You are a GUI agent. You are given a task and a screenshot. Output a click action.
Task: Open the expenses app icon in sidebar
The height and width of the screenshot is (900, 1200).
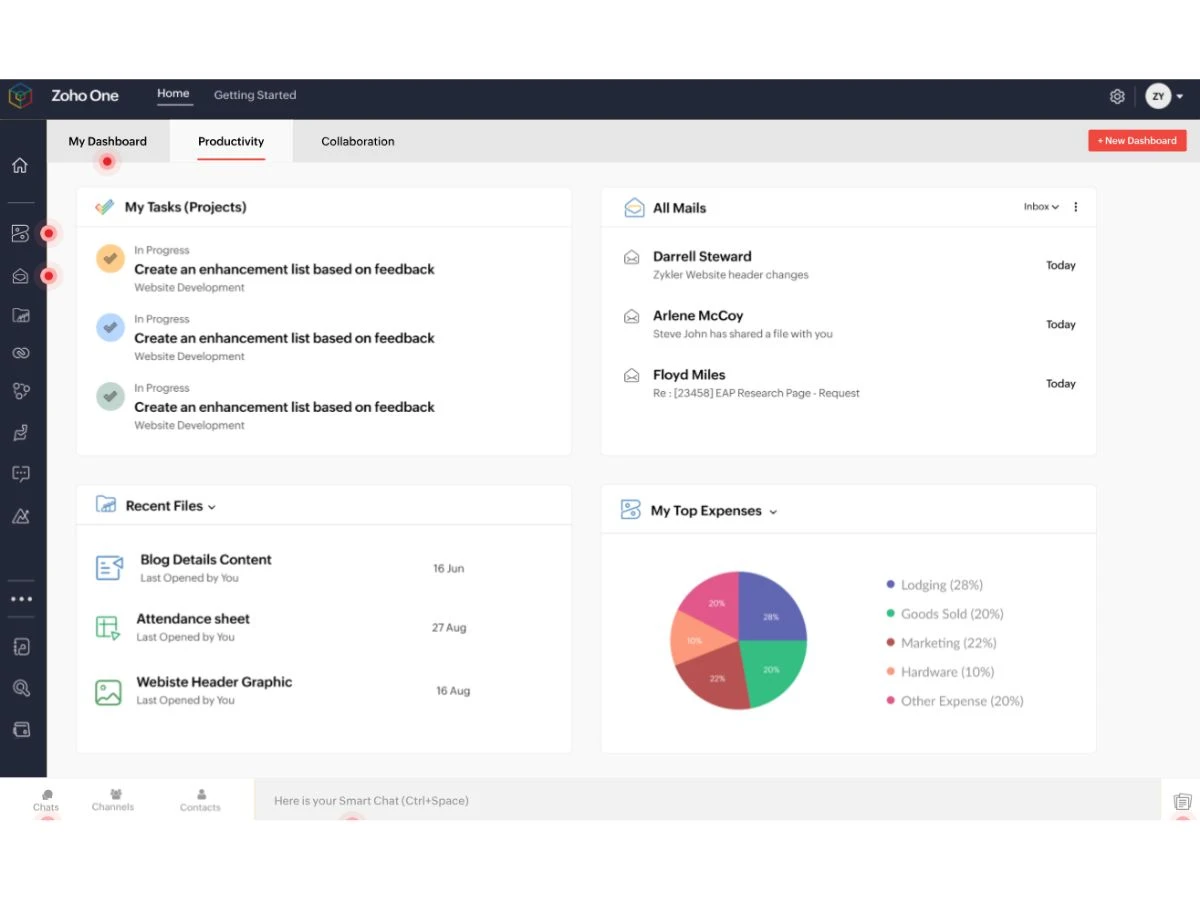click(x=20, y=233)
